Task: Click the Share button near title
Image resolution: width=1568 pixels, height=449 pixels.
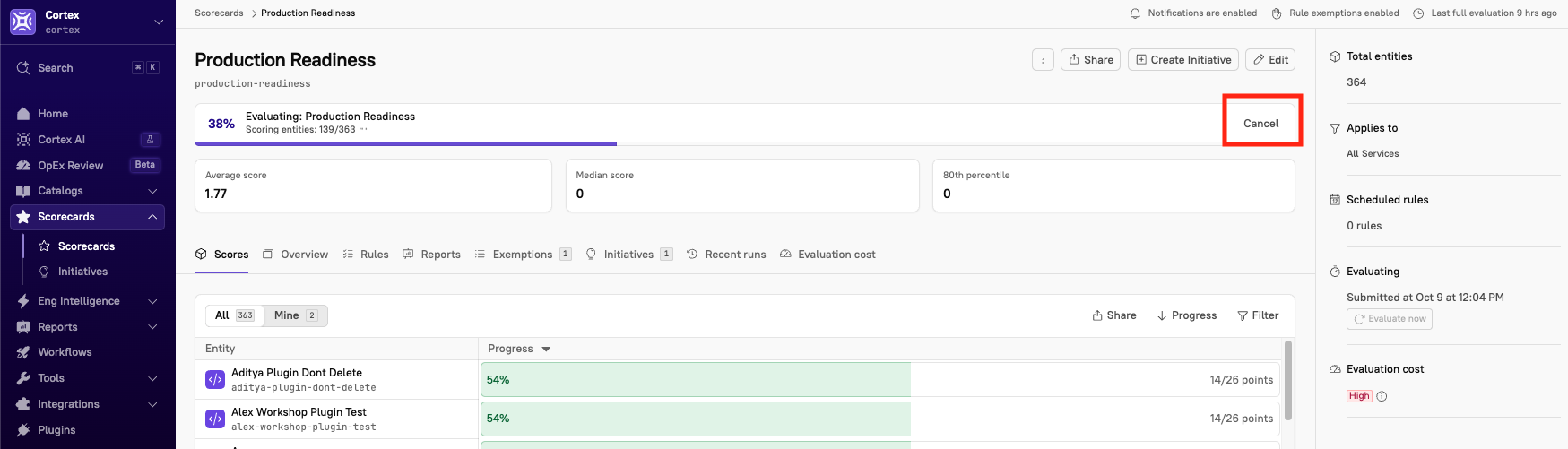Action: click(1091, 60)
